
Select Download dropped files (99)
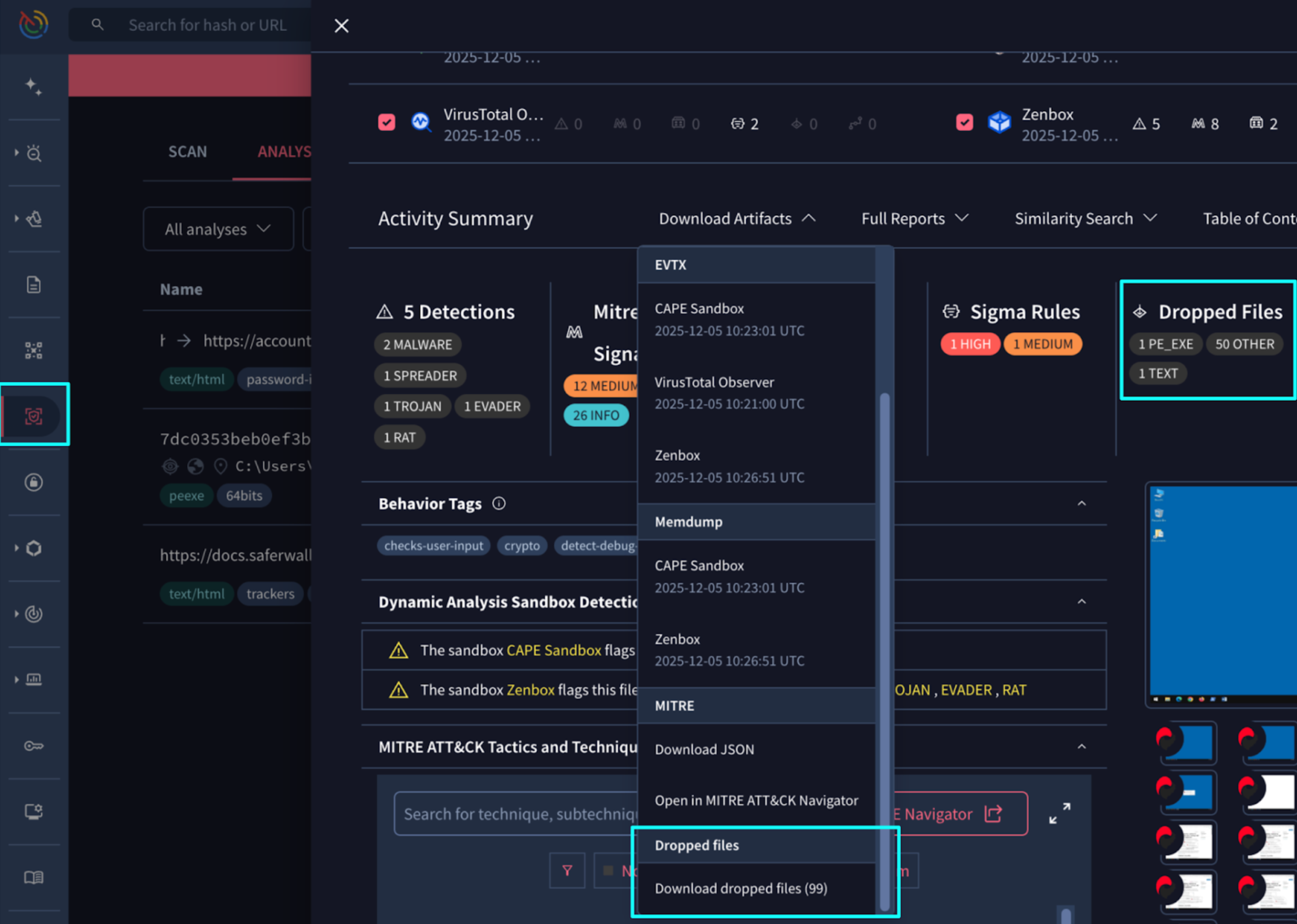pos(740,888)
